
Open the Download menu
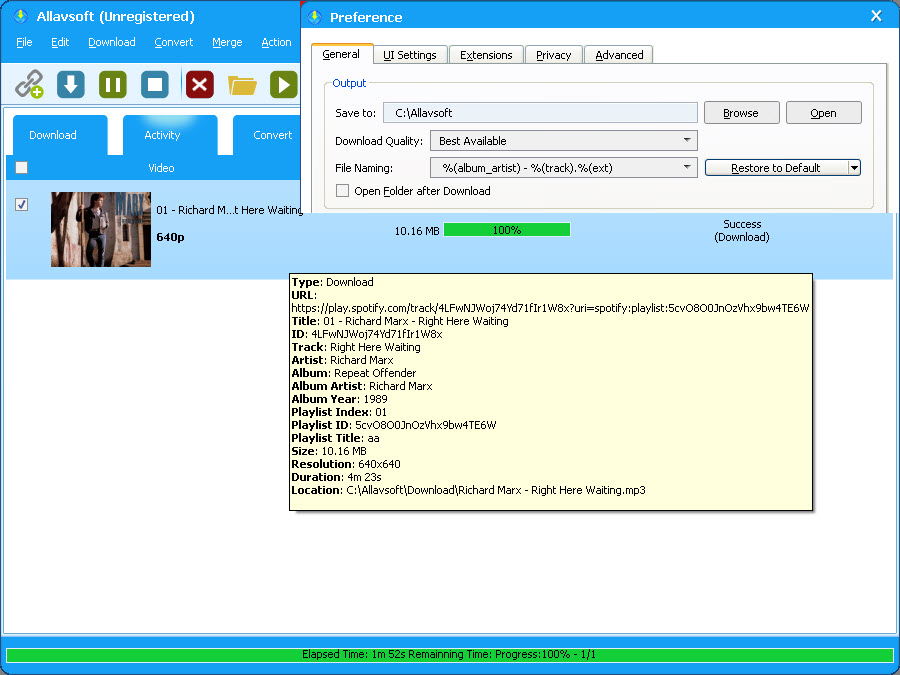tap(112, 42)
